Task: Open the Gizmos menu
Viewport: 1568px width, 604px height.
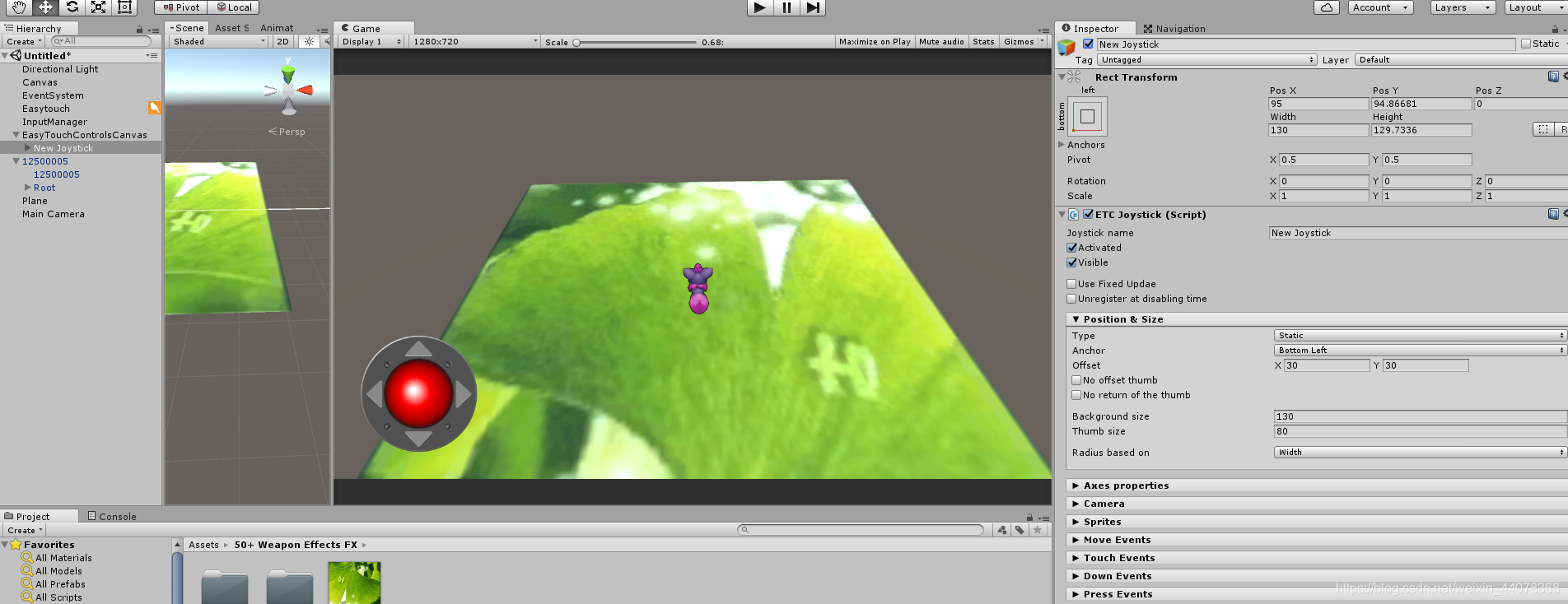Action: click(x=1023, y=41)
